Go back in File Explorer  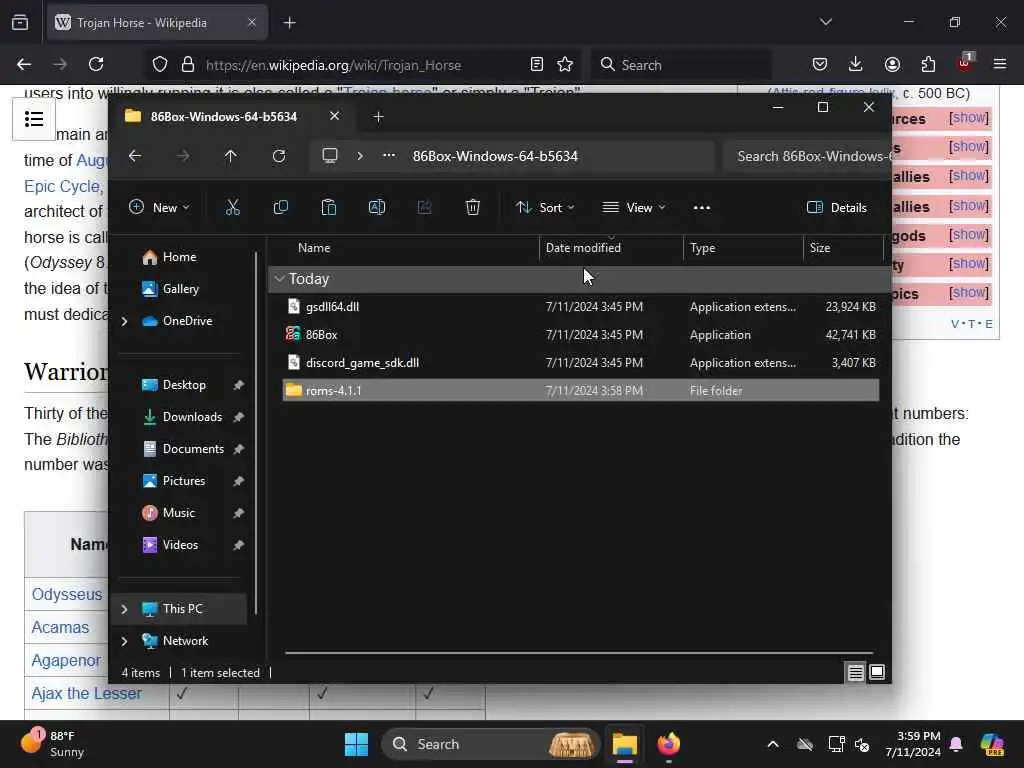(x=135, y=156)
